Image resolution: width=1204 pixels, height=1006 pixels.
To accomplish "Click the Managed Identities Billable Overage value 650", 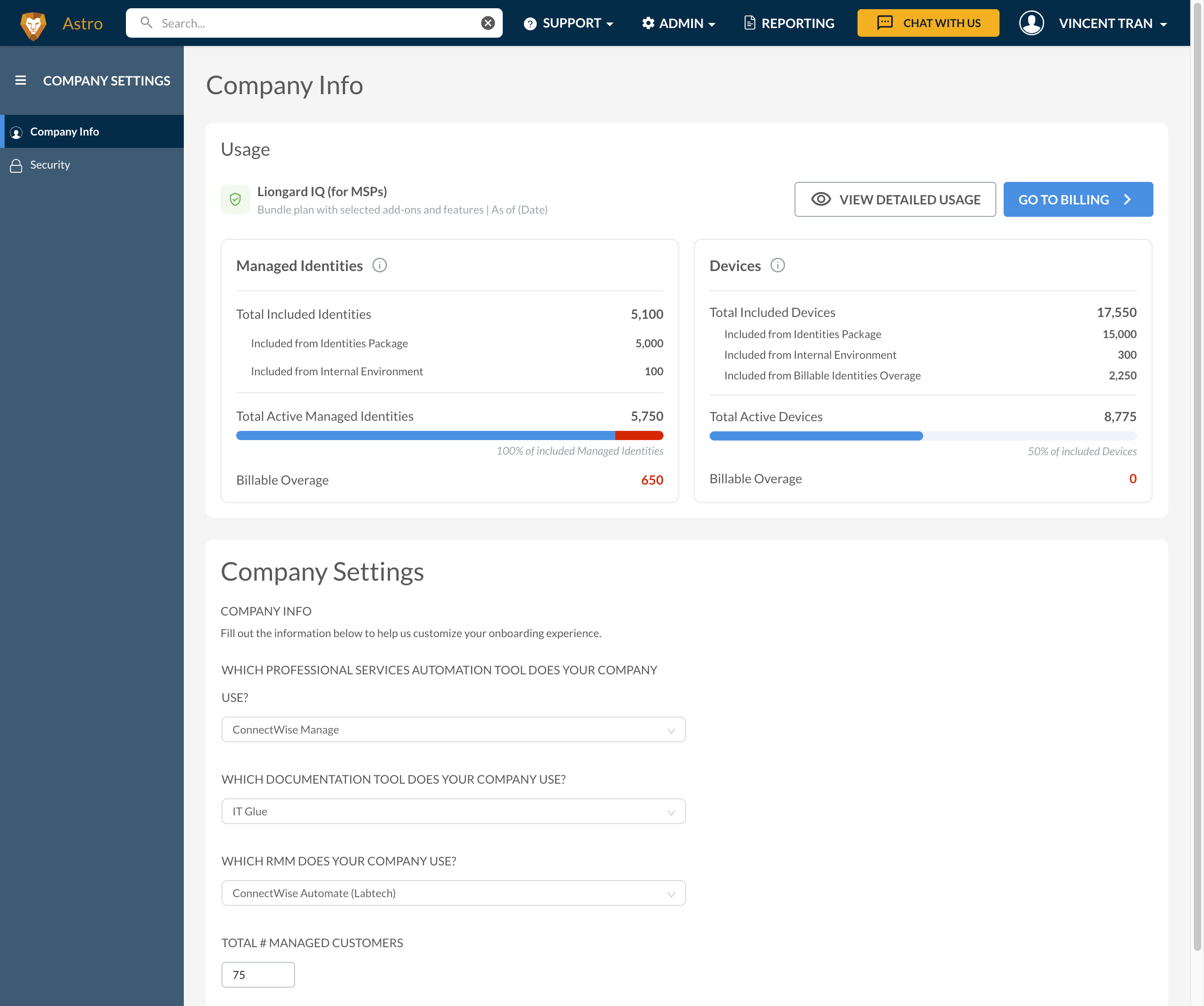I will (652, 480).
